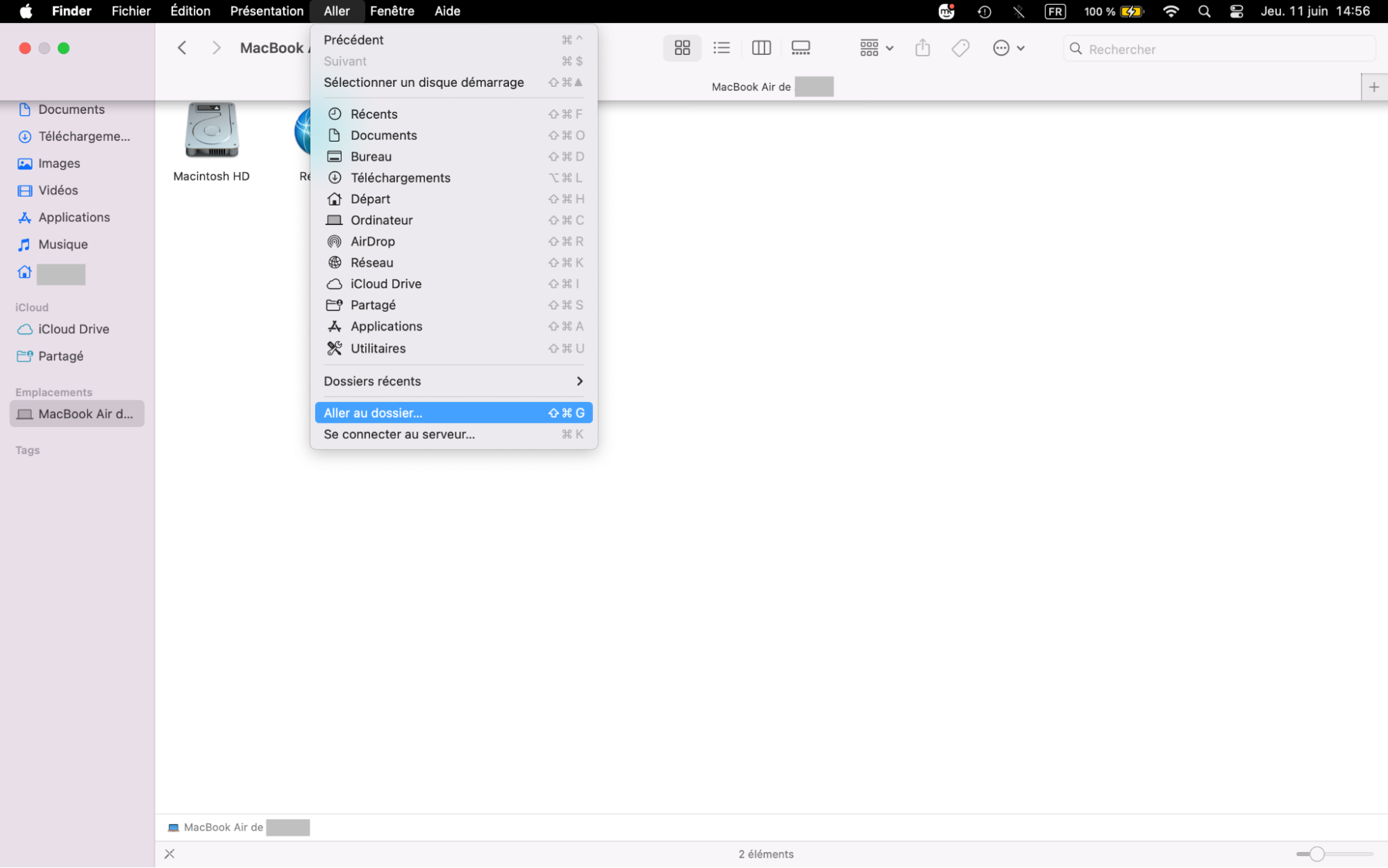Open the Fichier menu
The image size is (1388, 868).
pyautogui.click(x=131, y=11)
